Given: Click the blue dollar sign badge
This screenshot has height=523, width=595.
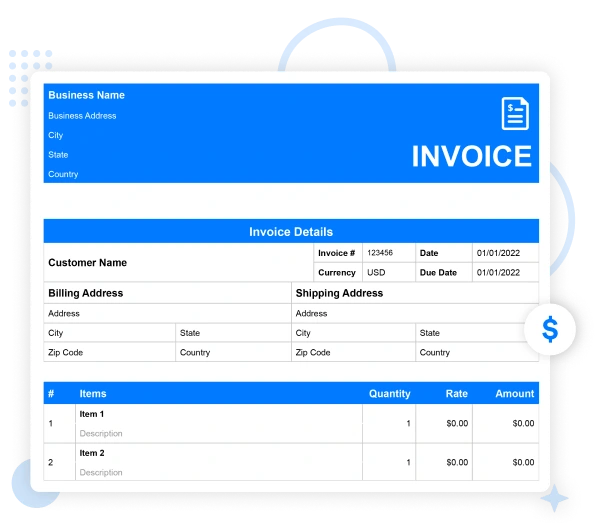Looking at the screenshot, I should click(550, 329).
